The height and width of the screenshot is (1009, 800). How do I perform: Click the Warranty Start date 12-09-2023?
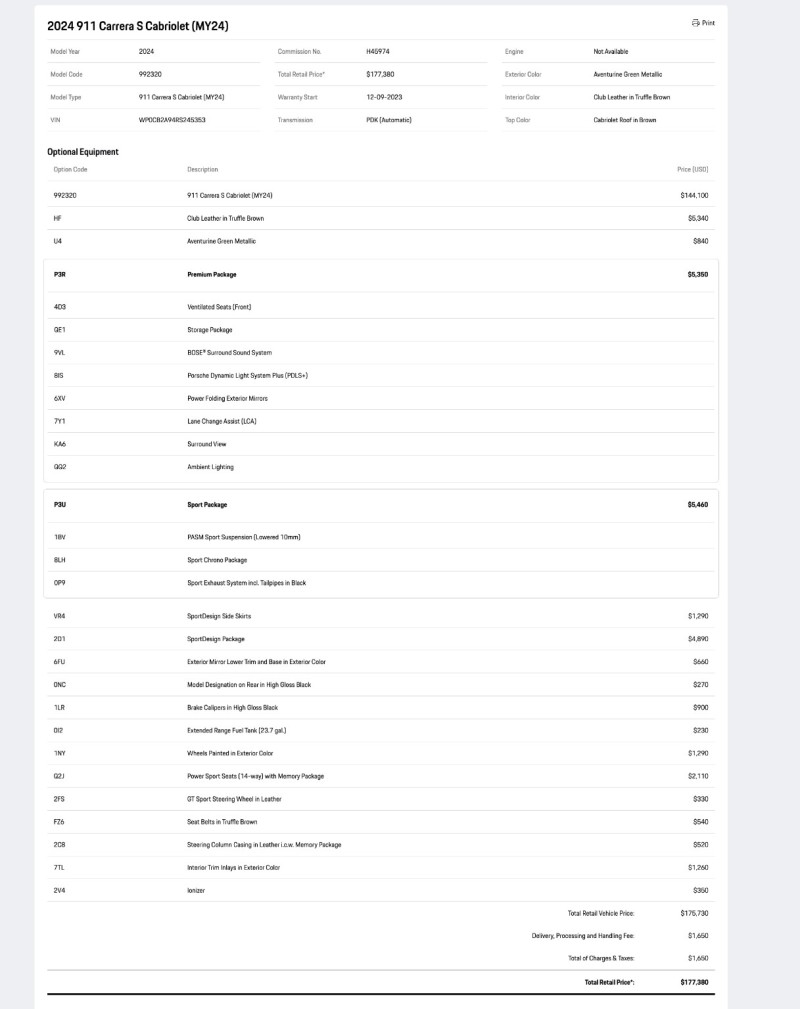tap(386, 97)
